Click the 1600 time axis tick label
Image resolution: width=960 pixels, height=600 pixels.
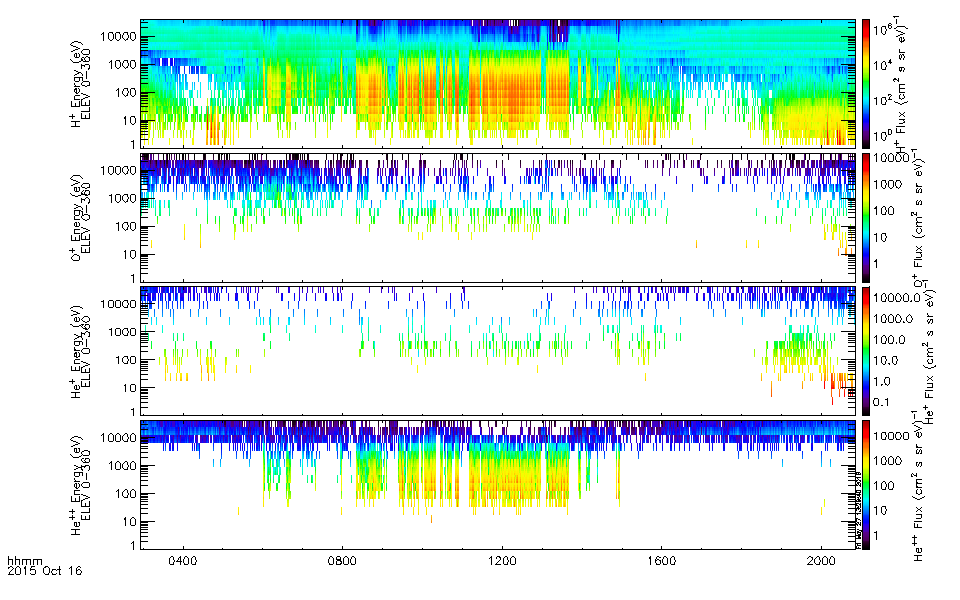pos(662,561)
